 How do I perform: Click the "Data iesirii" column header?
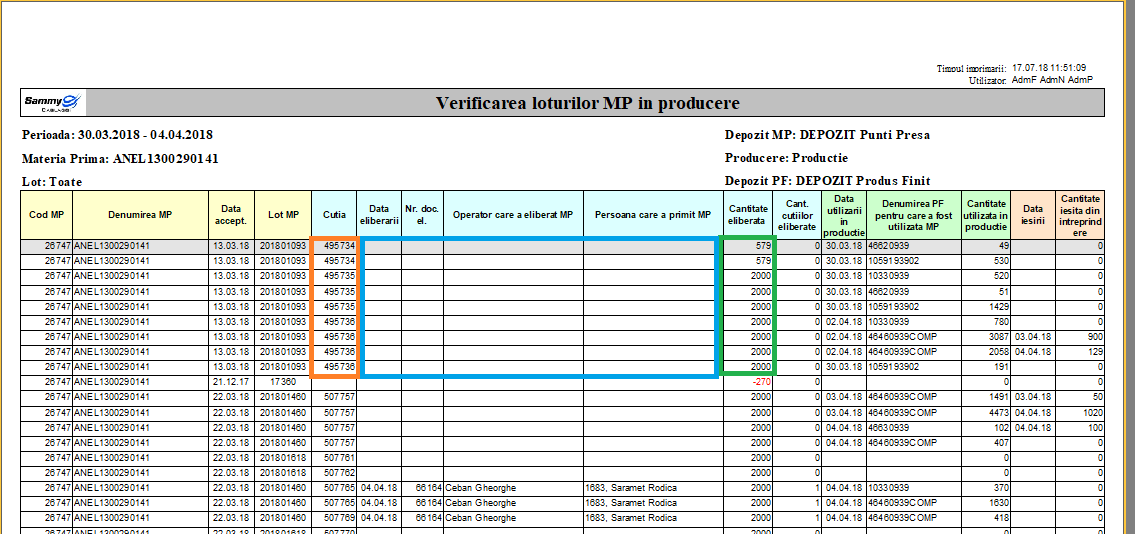click(x=1034, y=215)
